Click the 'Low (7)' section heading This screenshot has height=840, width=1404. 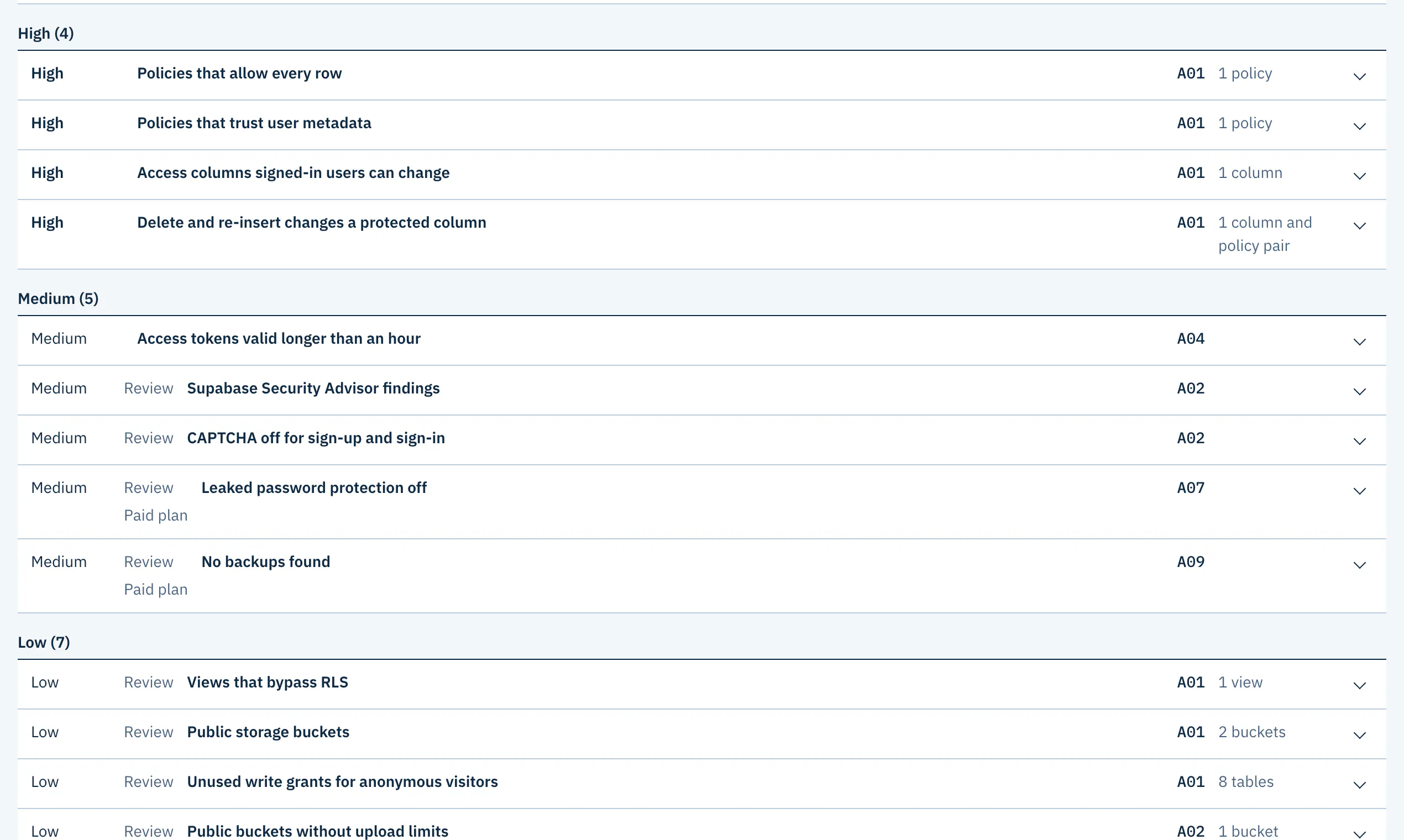click(44, 643)
